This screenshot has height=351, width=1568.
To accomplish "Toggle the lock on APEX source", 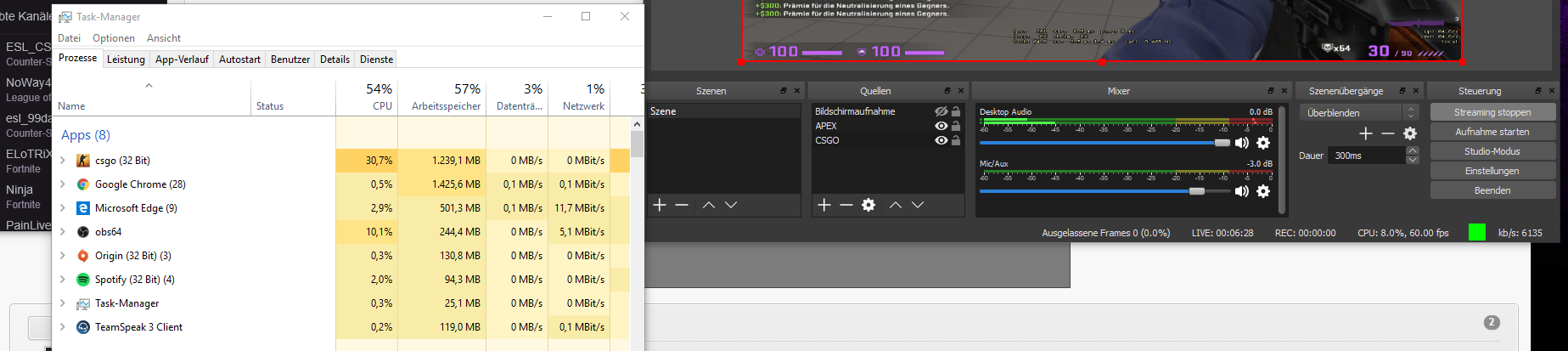I will [956, 126].
